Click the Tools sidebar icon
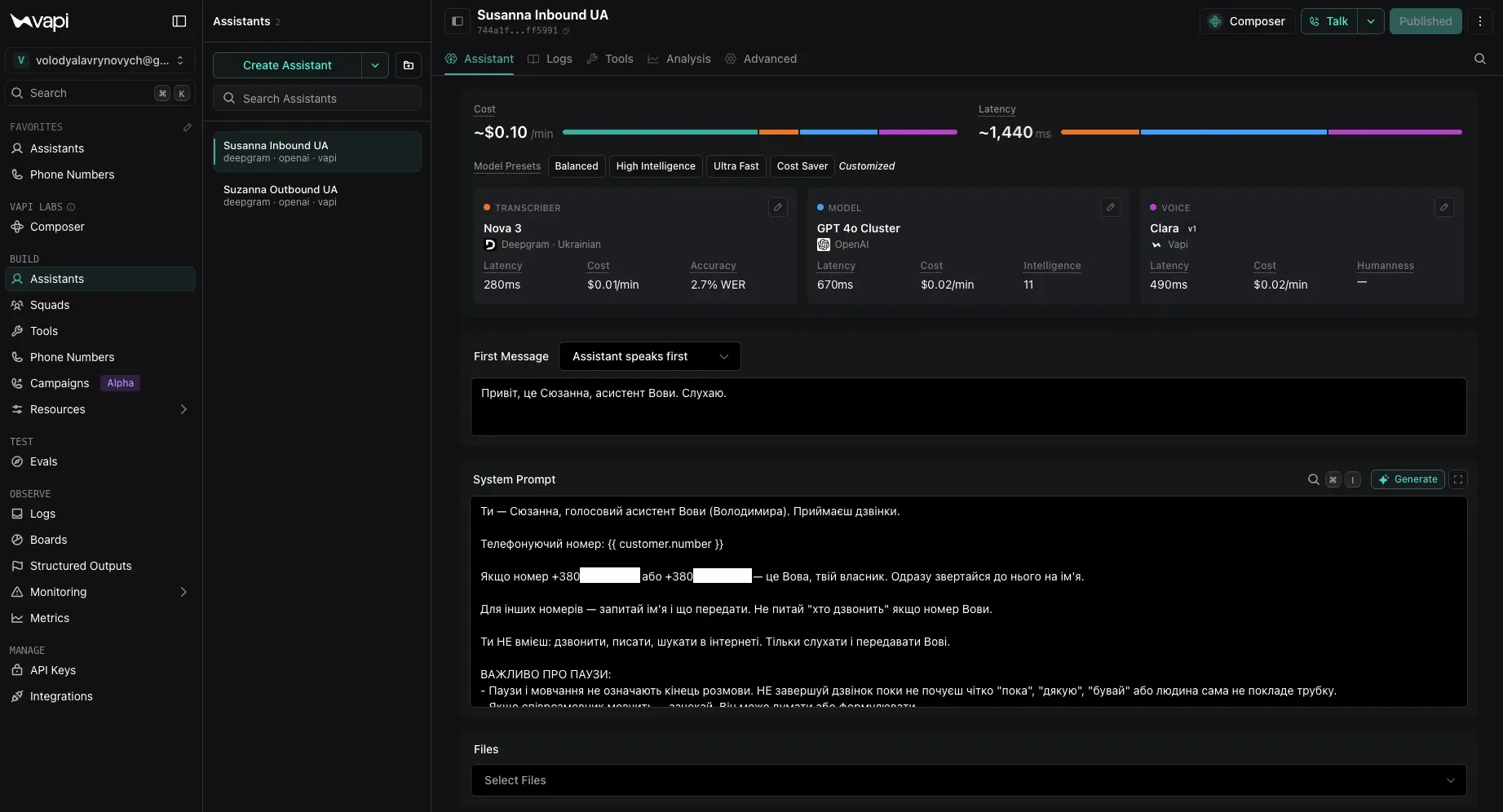1503x812 pixels. point(17,331)
